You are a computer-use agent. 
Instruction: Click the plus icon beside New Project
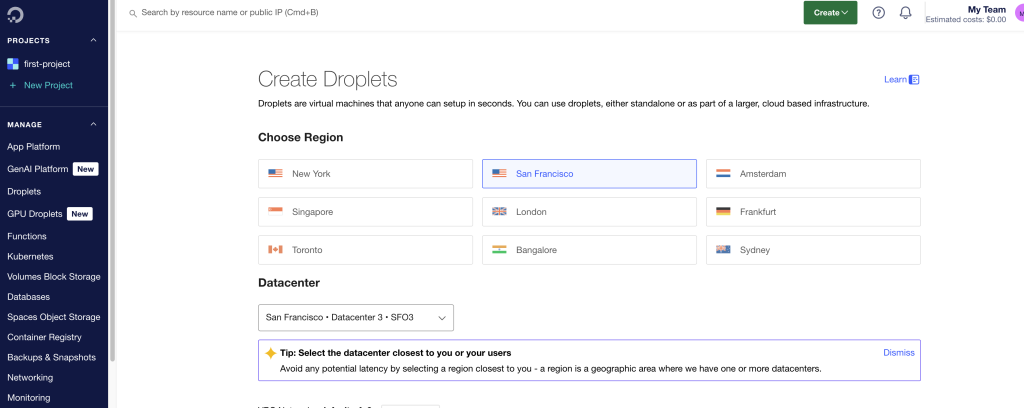[12, 86]
